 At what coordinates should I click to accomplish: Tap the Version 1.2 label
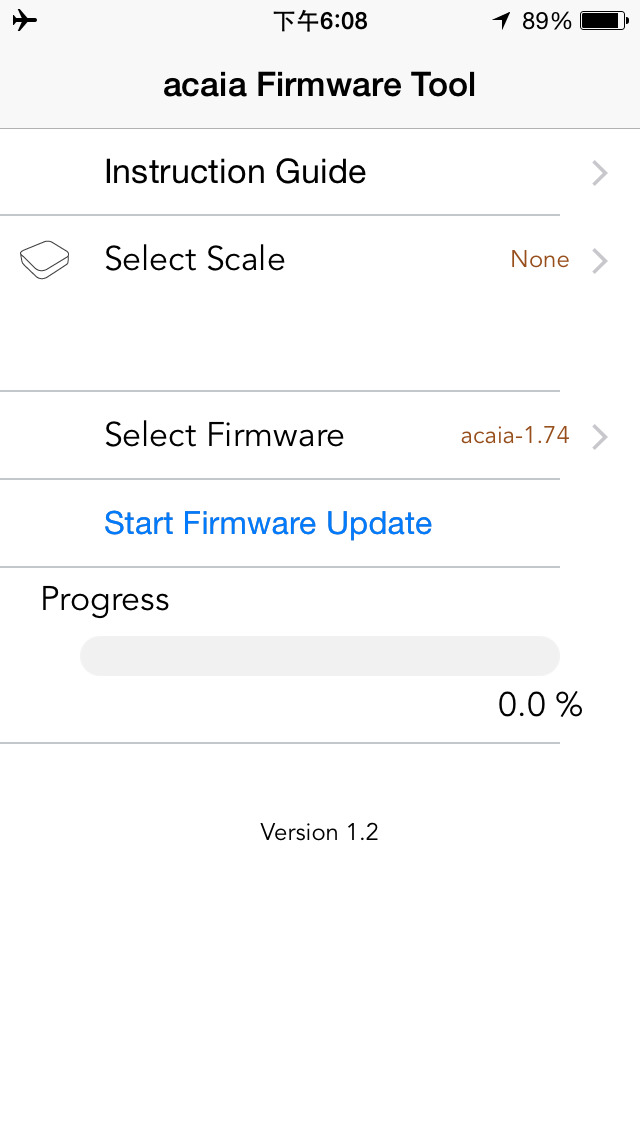[x=320, y=832]
